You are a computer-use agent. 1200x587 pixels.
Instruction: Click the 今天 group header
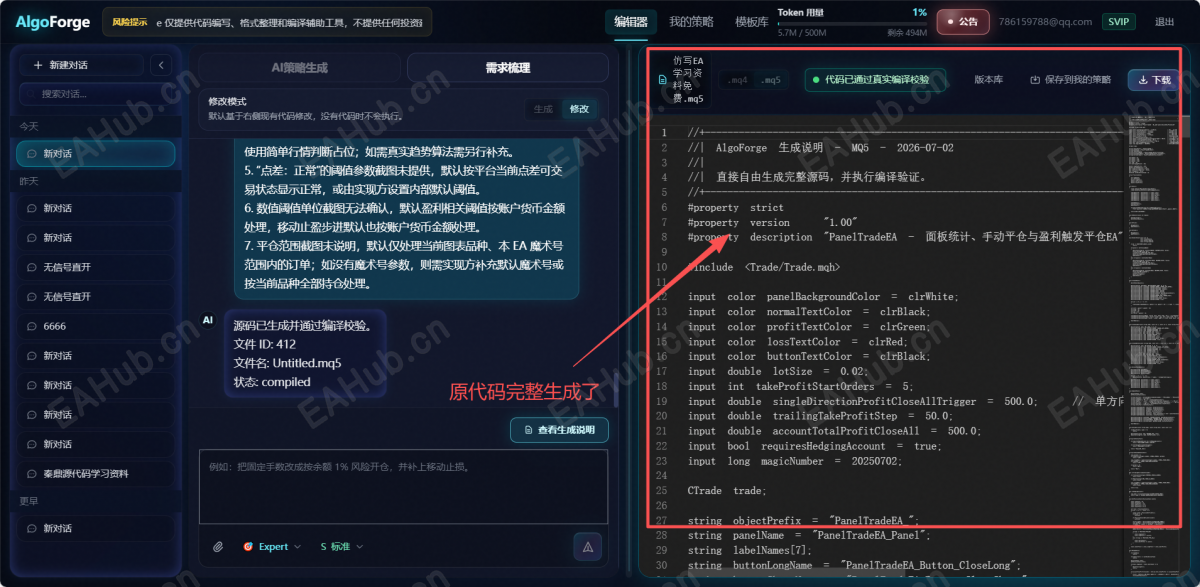(29, 126)
